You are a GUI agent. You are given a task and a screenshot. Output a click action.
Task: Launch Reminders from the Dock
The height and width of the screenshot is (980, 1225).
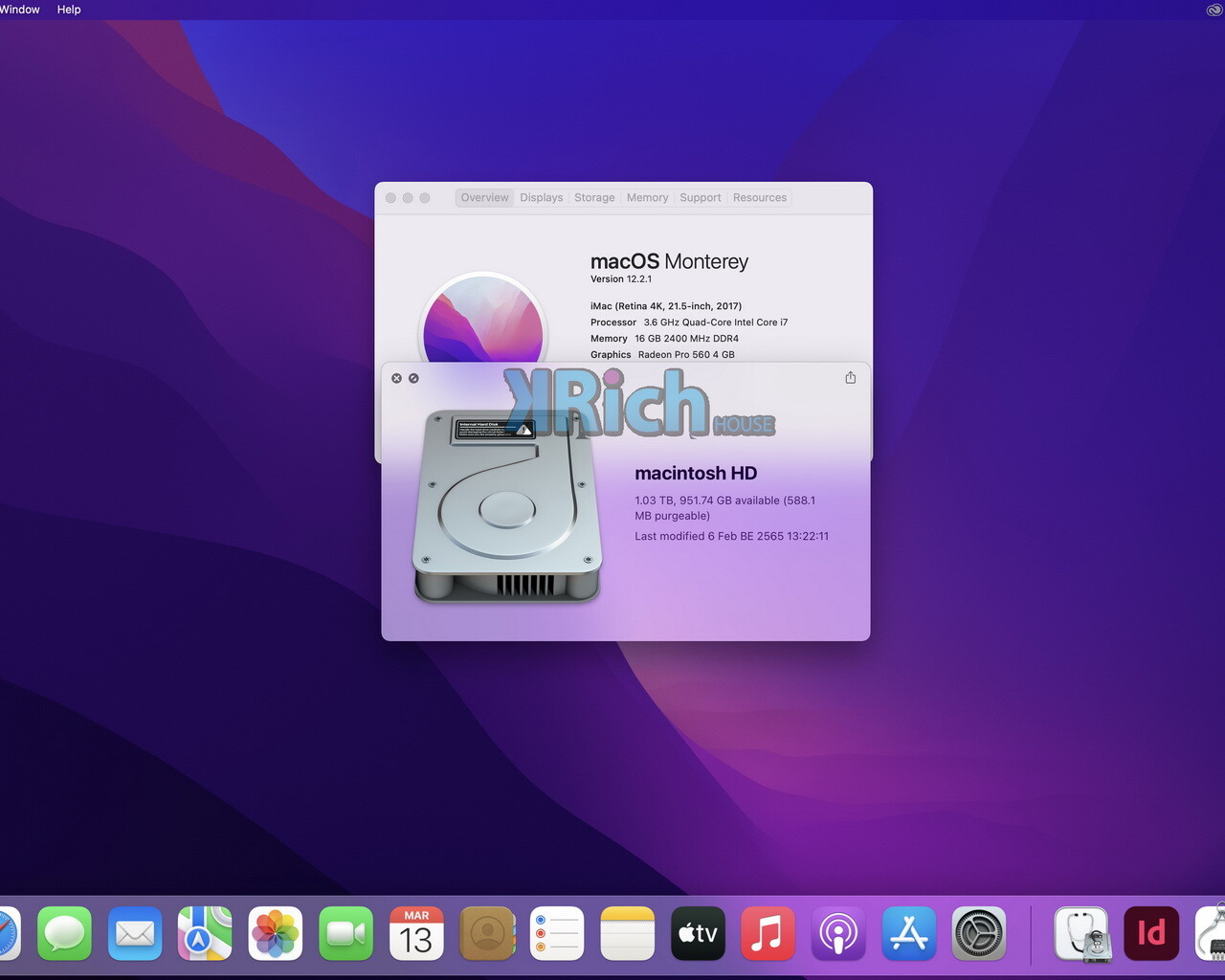(x=557, y=933)
